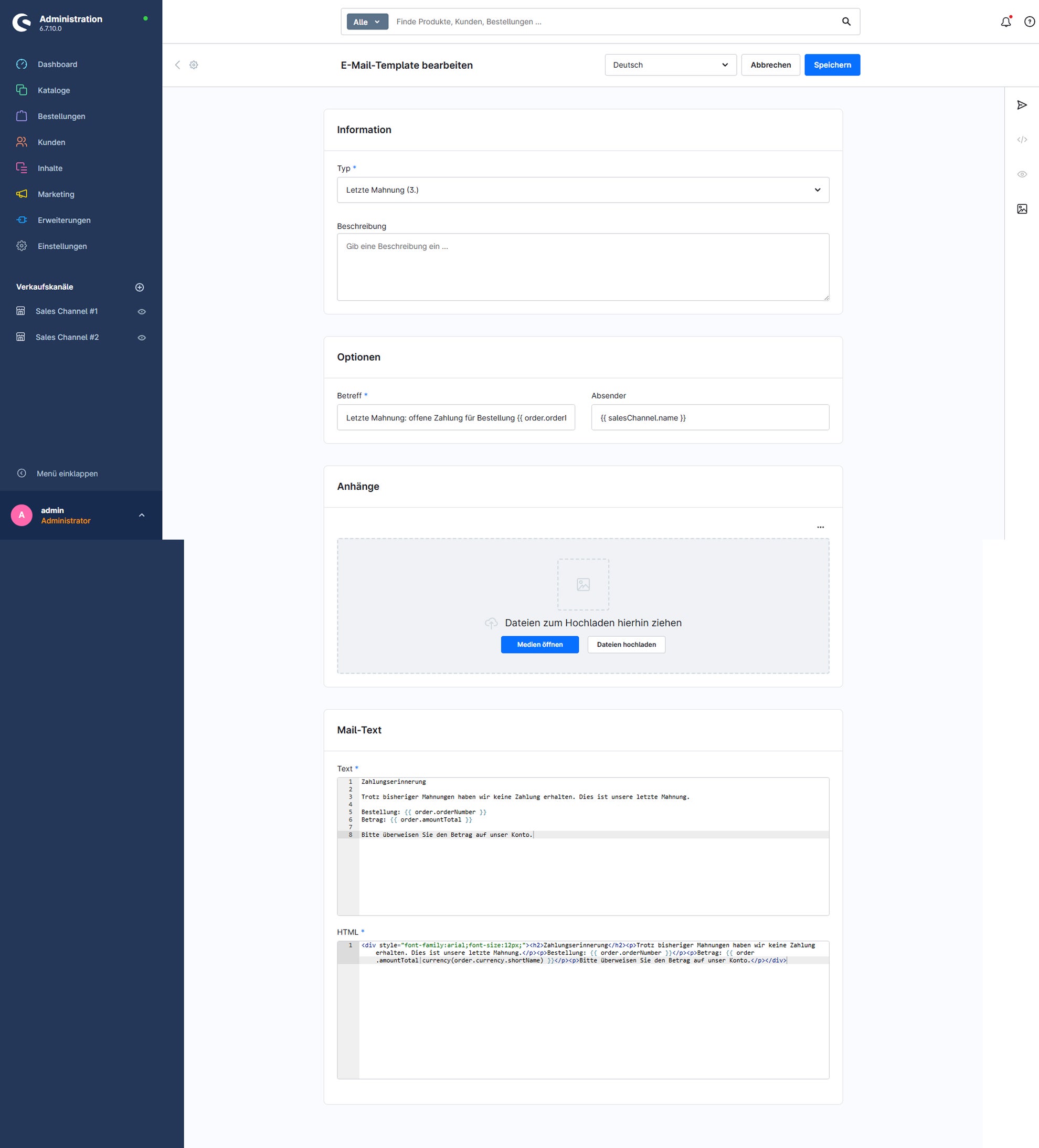Viewport: 1039px width, 1148px height.
Task: Toggle visibility eye for Sales Channel #2
Action: 142,338
